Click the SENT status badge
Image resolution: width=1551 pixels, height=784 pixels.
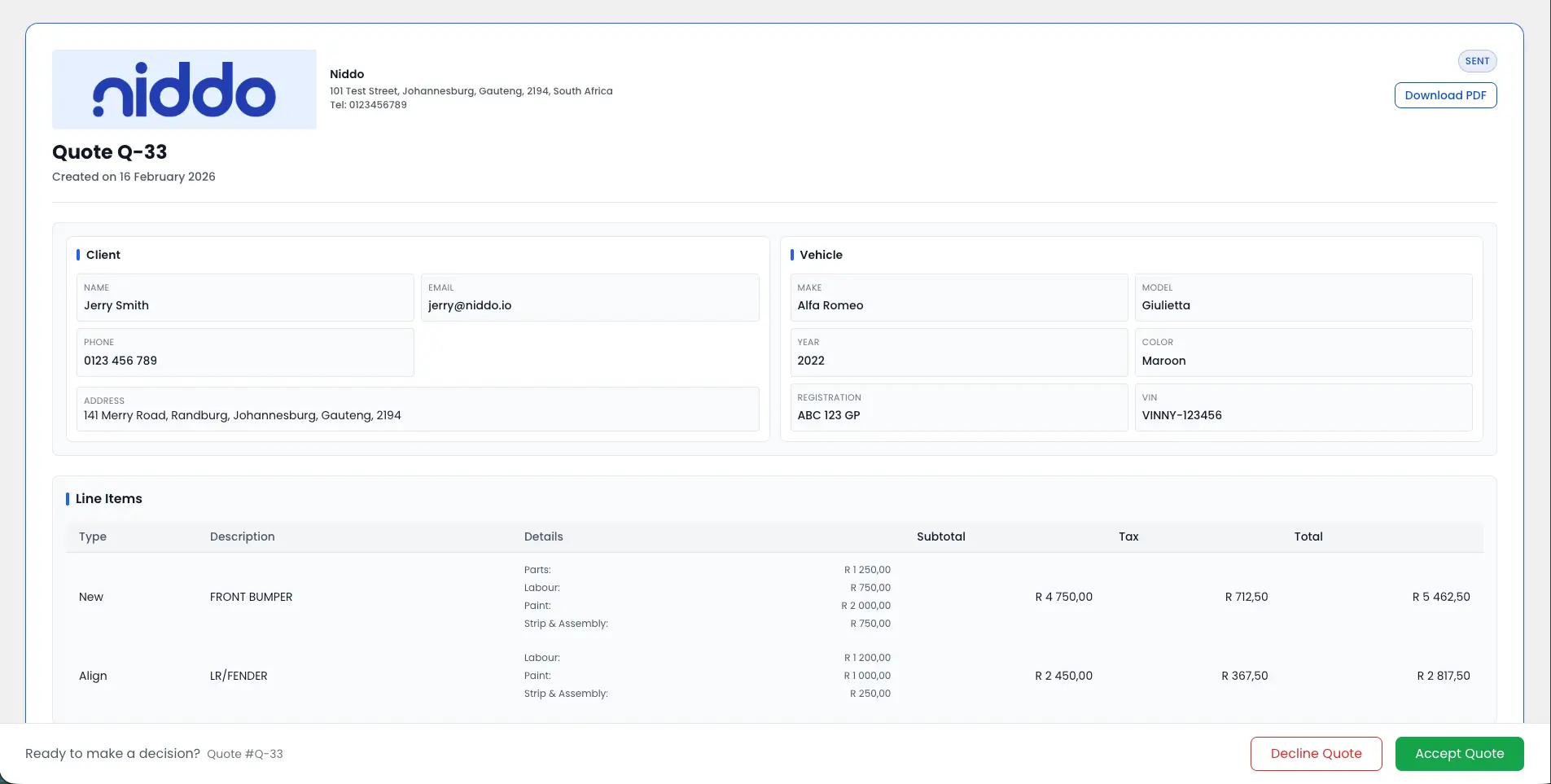coord(1476,60)
